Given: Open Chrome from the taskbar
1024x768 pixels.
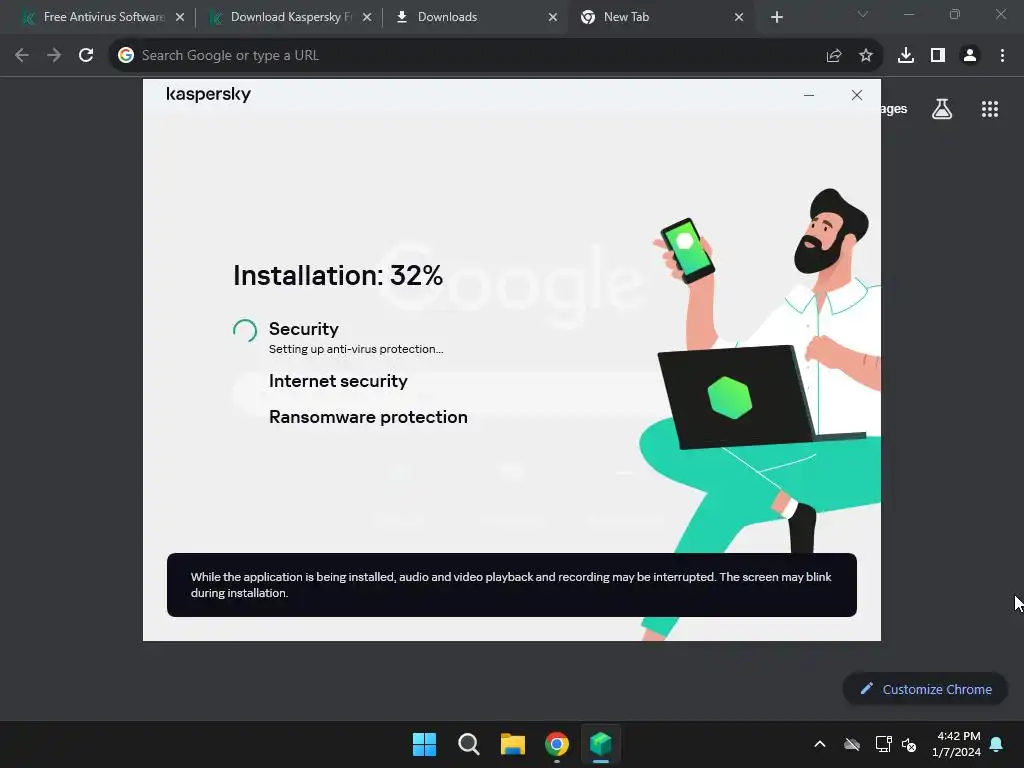Looking at the screenshot, I should point(556,744).
